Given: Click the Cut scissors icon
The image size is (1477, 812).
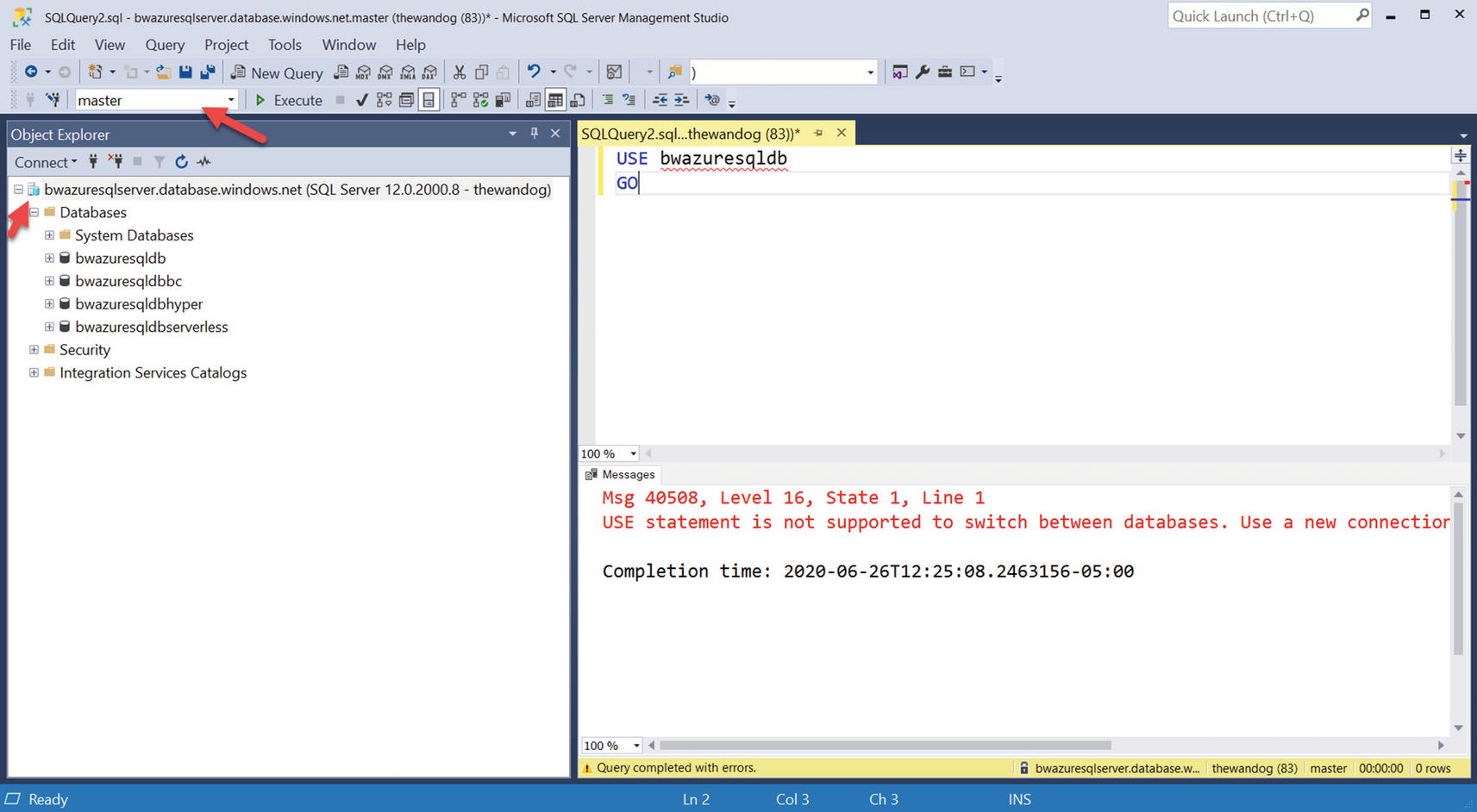Looking at the screenshot, I should point(460,72).
